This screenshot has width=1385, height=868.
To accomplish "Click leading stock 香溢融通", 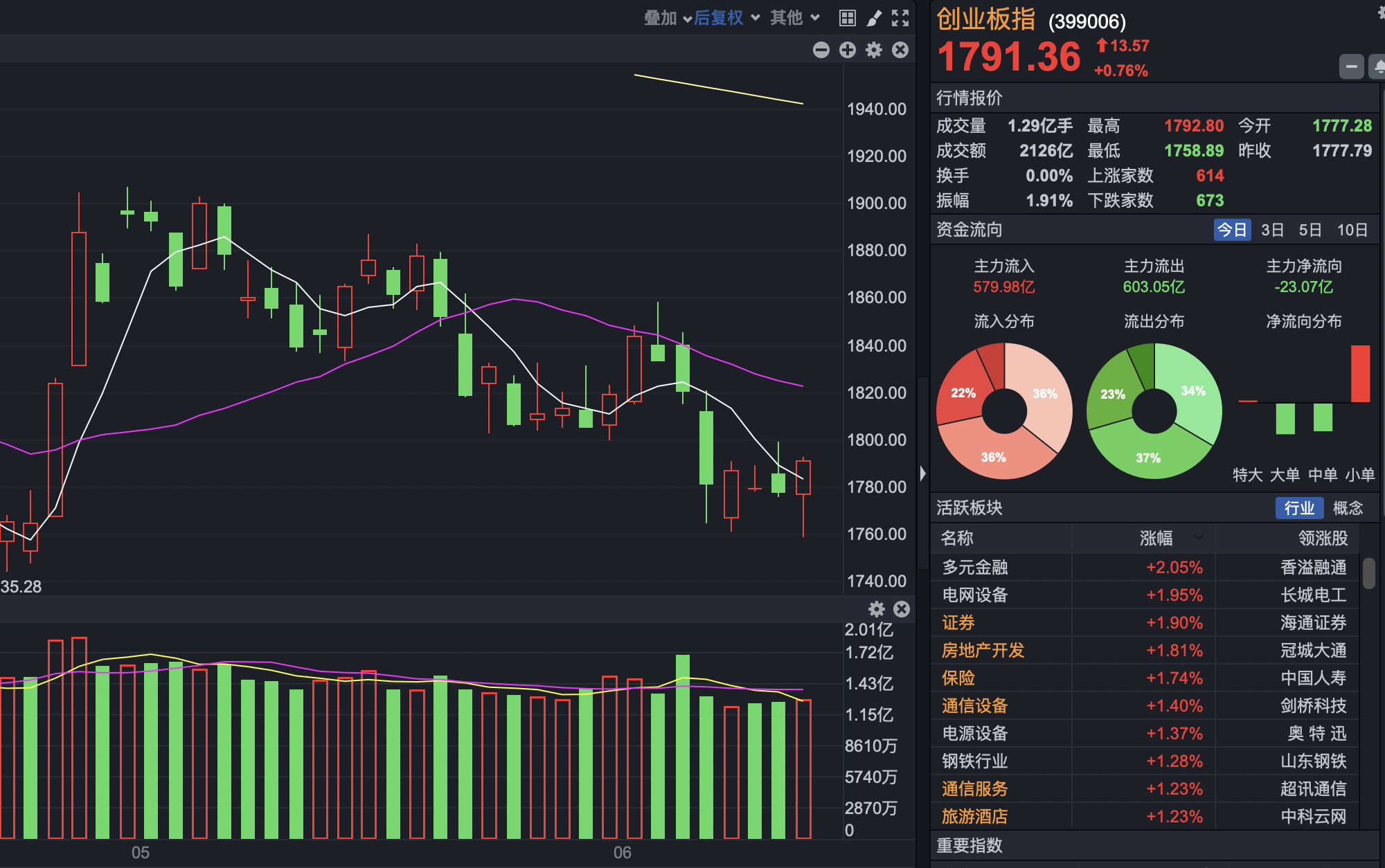I will pos(1314,568).
